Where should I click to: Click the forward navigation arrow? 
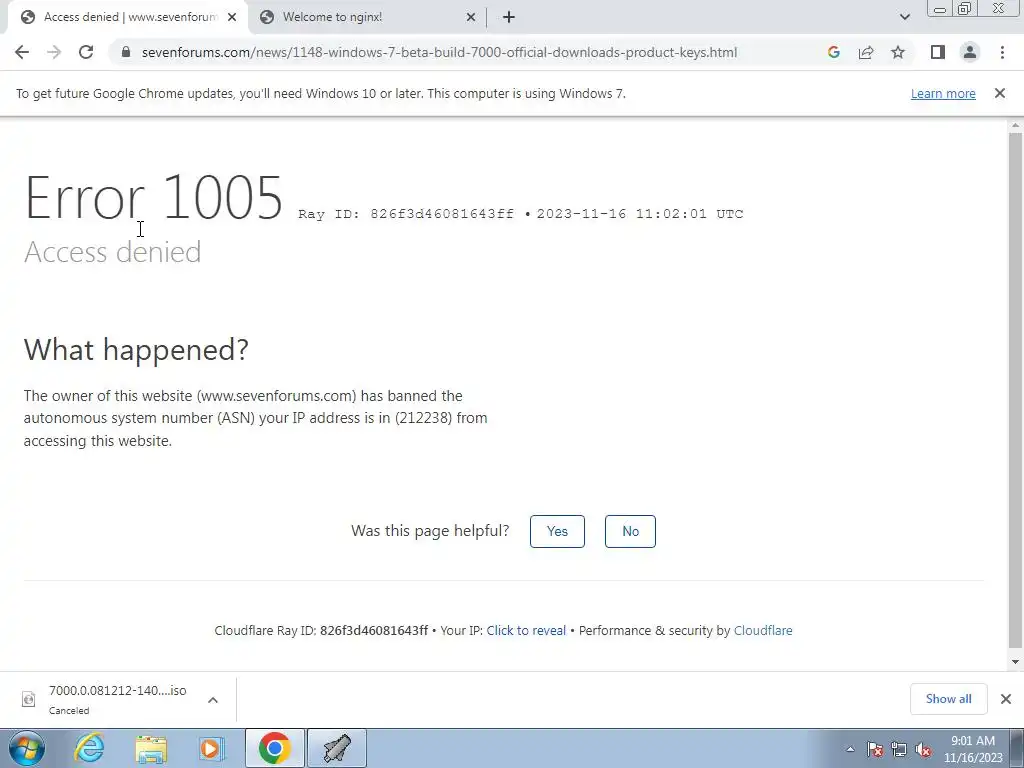pos(54,52)
